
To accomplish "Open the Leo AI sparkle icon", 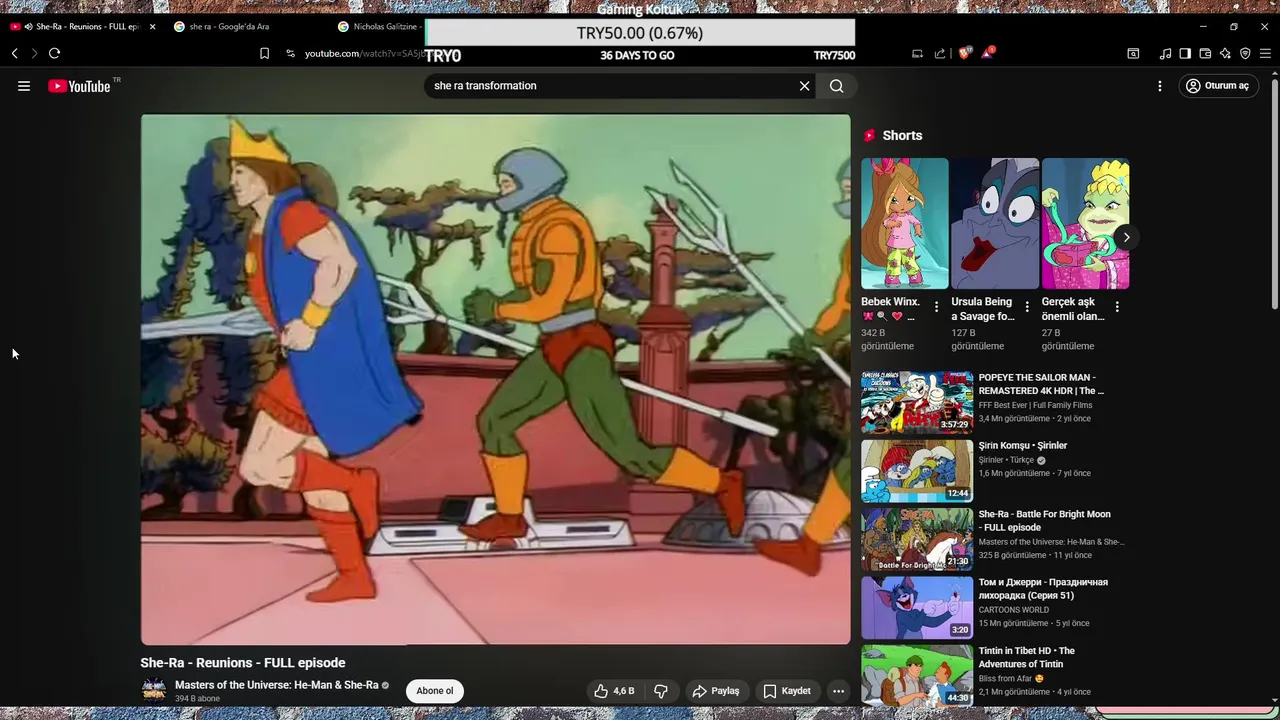I will tap(1225, 53).
